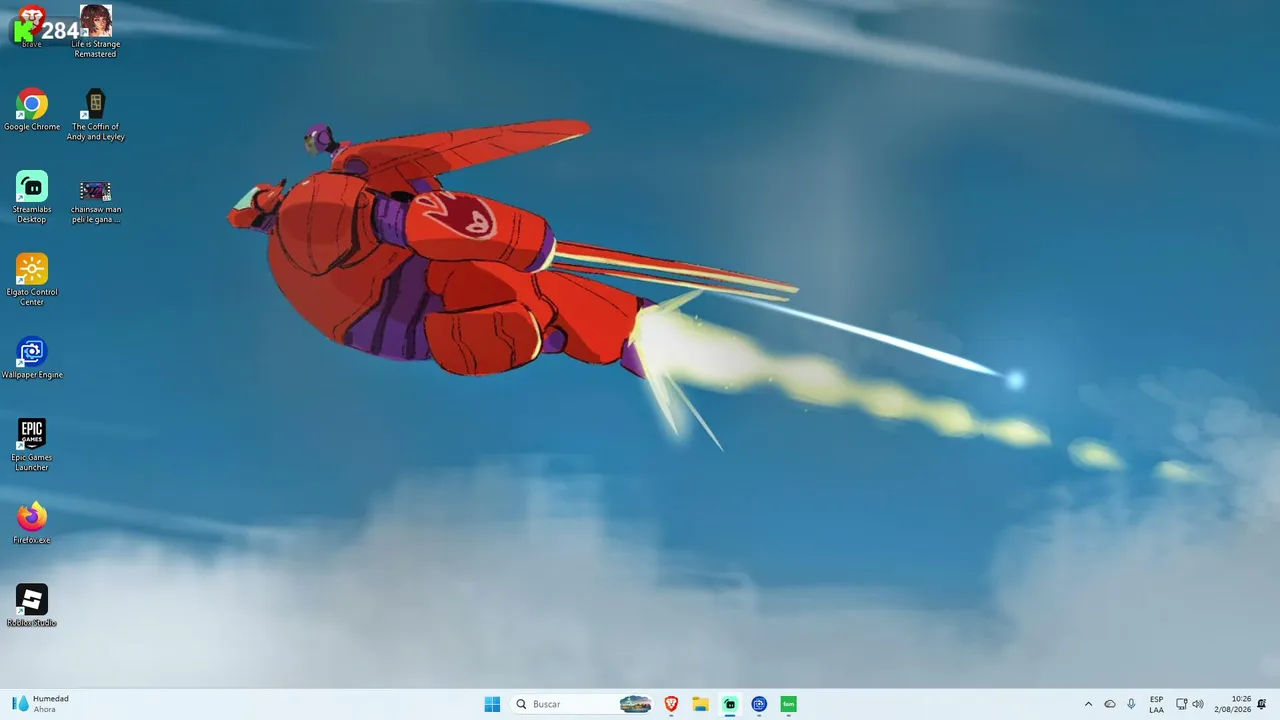
Task: Open the volume speaker control
Action: [x=1198, y=704]
